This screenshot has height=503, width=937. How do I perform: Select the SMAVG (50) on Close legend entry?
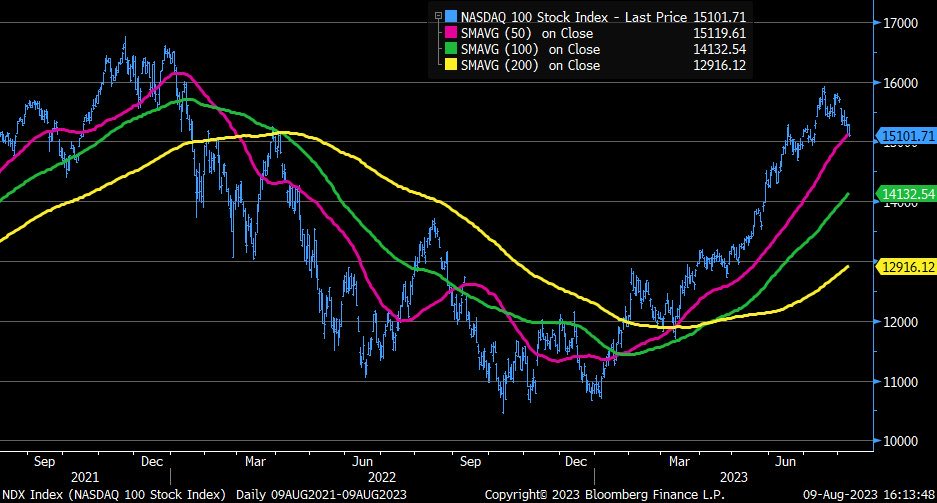[x=526, y=33]
